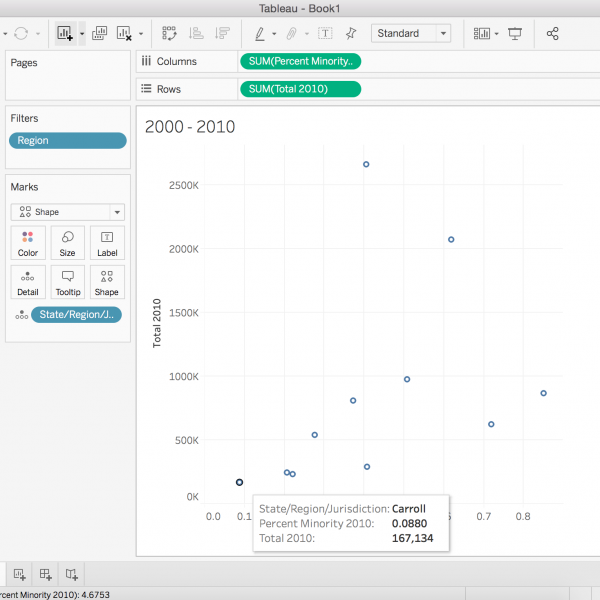The height and width of the screenshot is (600, 600).
Task: Click the Swap Rows and Columns icon
Action: pos(170,33)
